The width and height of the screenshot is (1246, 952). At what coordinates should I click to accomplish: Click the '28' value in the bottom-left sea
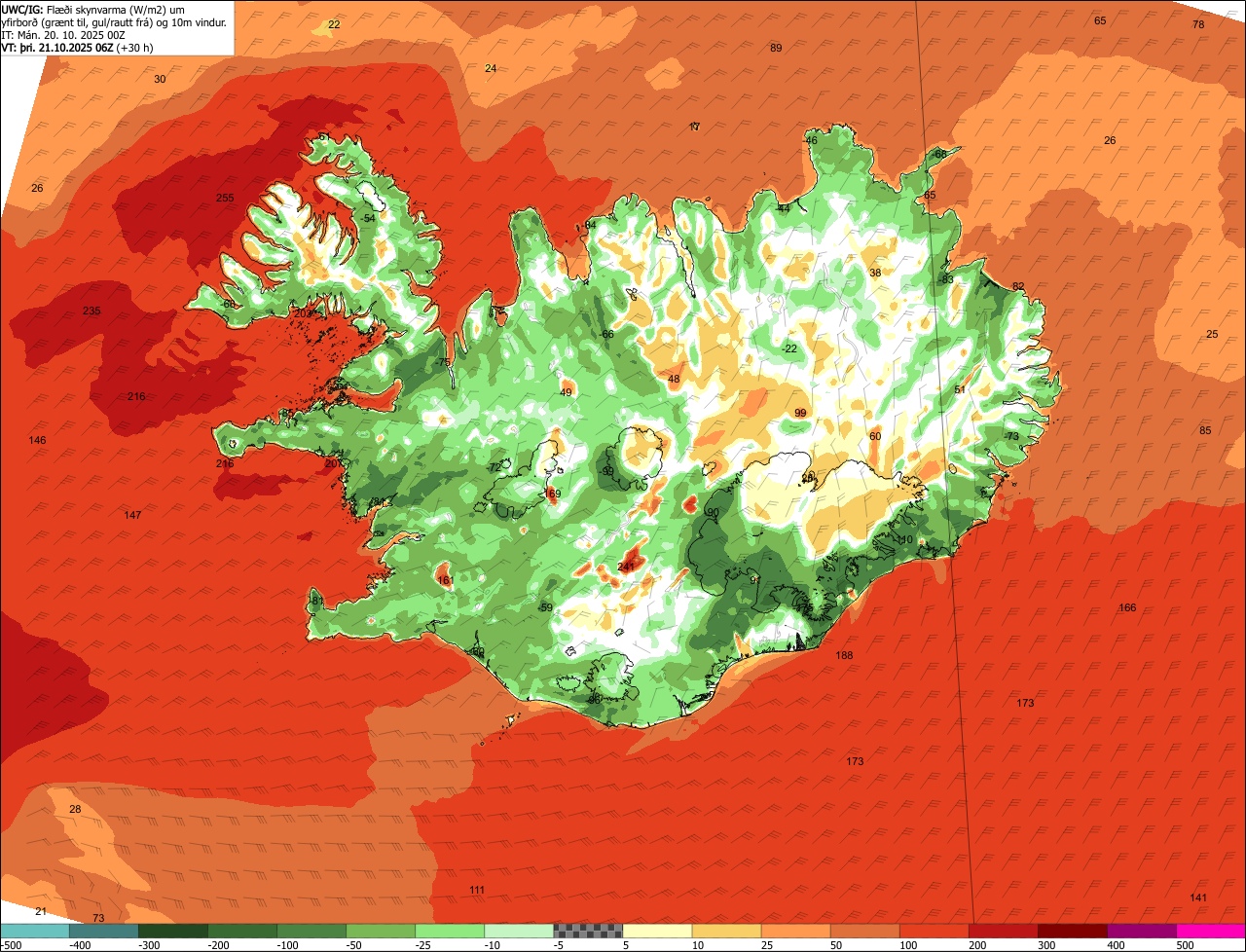pos(75,810)
